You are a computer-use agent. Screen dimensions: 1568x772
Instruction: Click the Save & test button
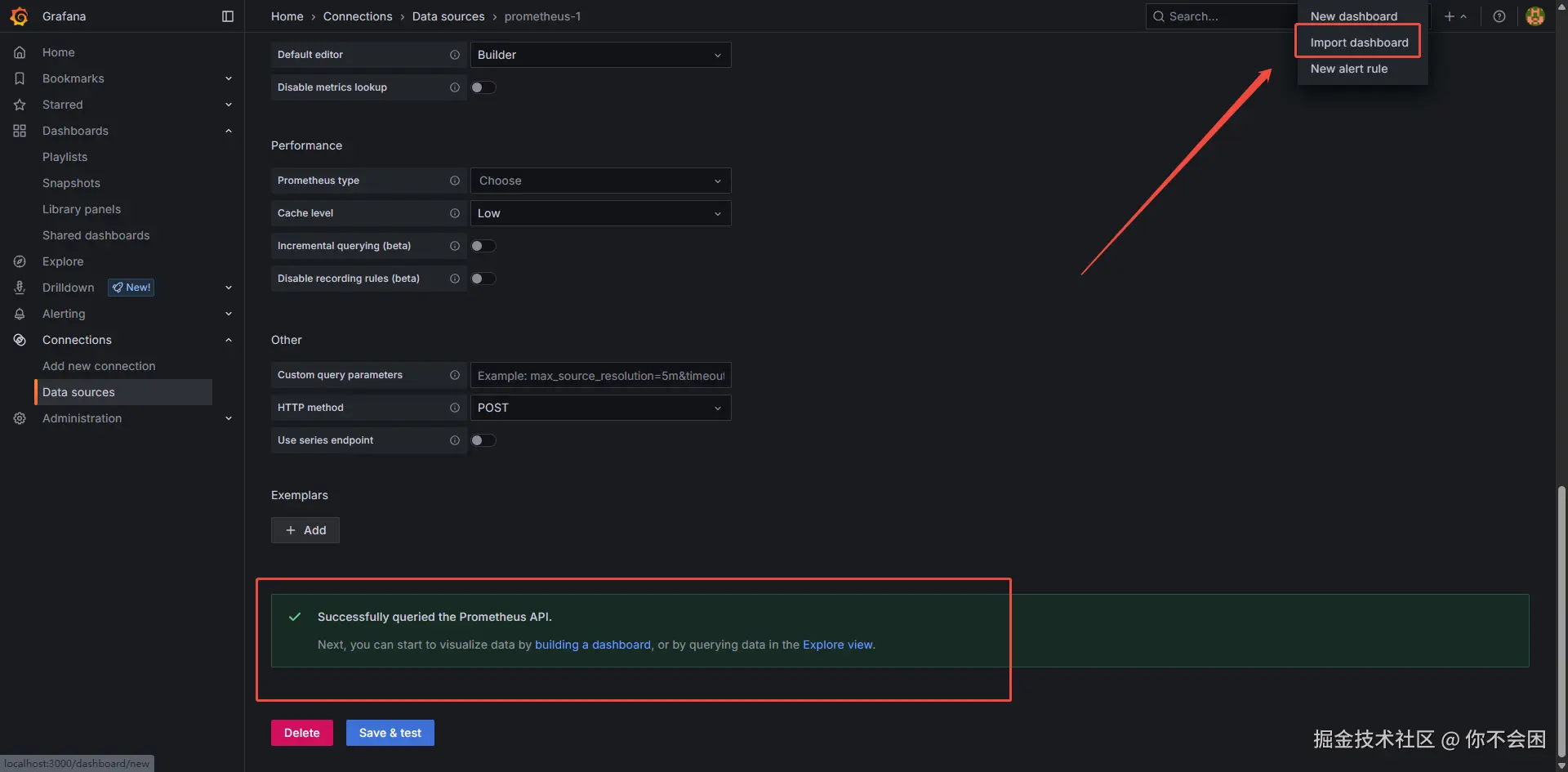coord(390,733)
